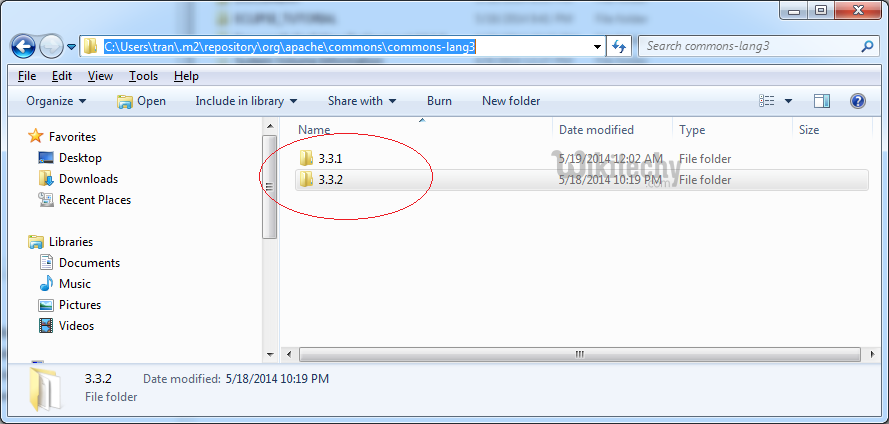Open the Share with dropdown
Viewport: 889px width, 424px height.
(x=361, y=101)
